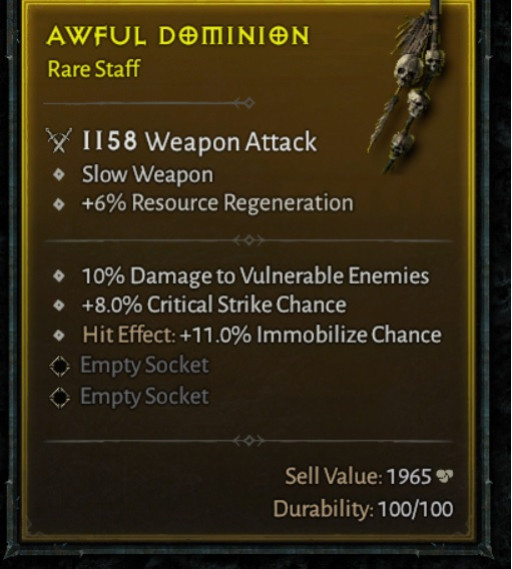The height and width of the screenshot is (569, 512).
Task: Select the second Empty Socket icon
Action: point(60,397)
